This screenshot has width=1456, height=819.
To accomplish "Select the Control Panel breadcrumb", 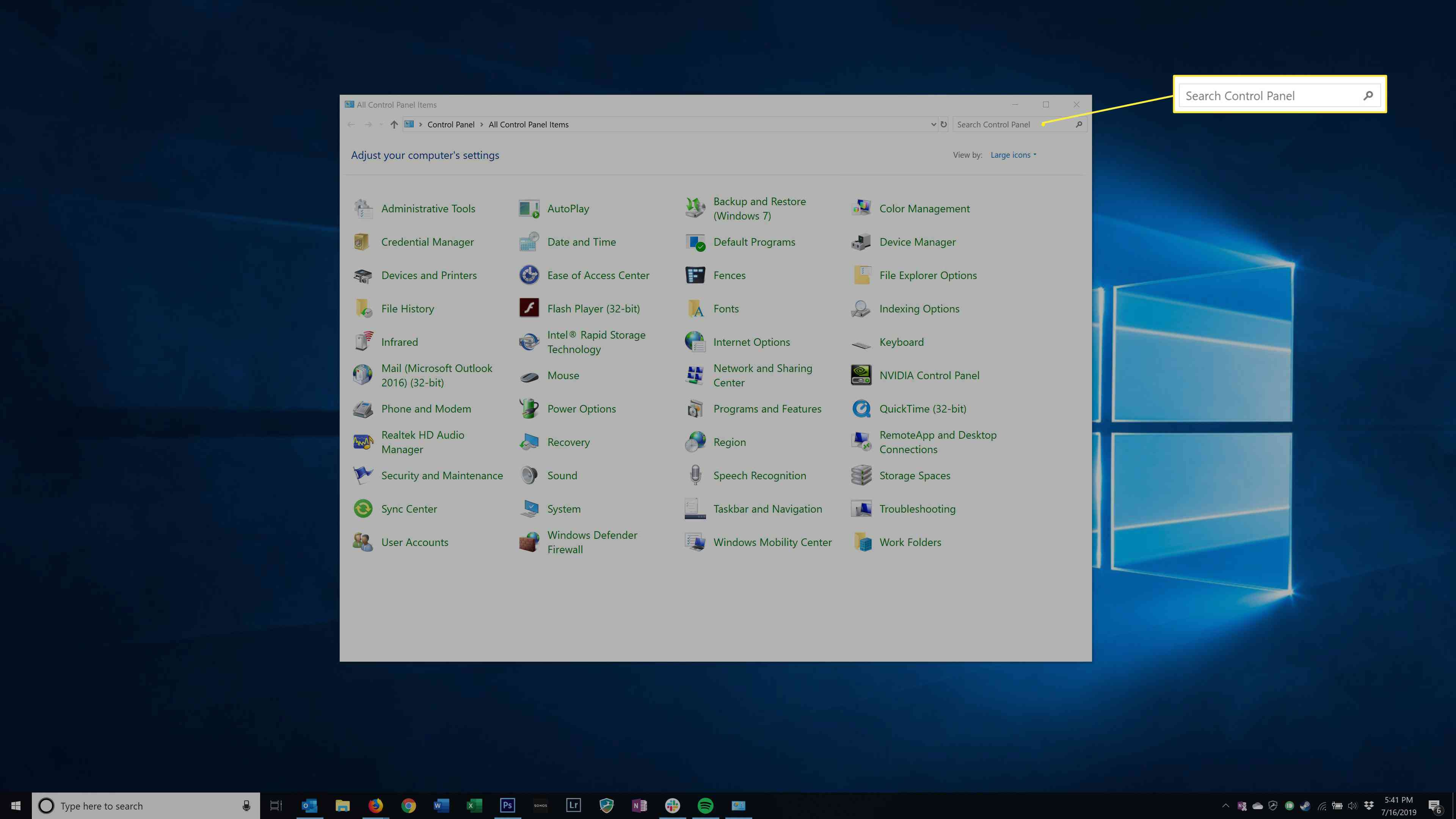I will (450, 124).
